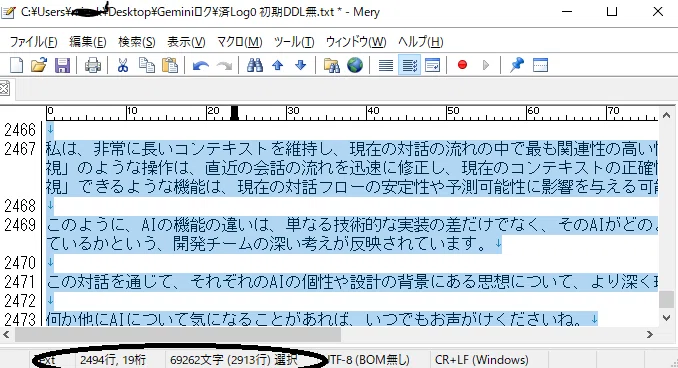Image resolution: width=678 pixels, height=368 pixels.
Task: Select the no-wrap line mode icon
Action: [x=386, y=65]
